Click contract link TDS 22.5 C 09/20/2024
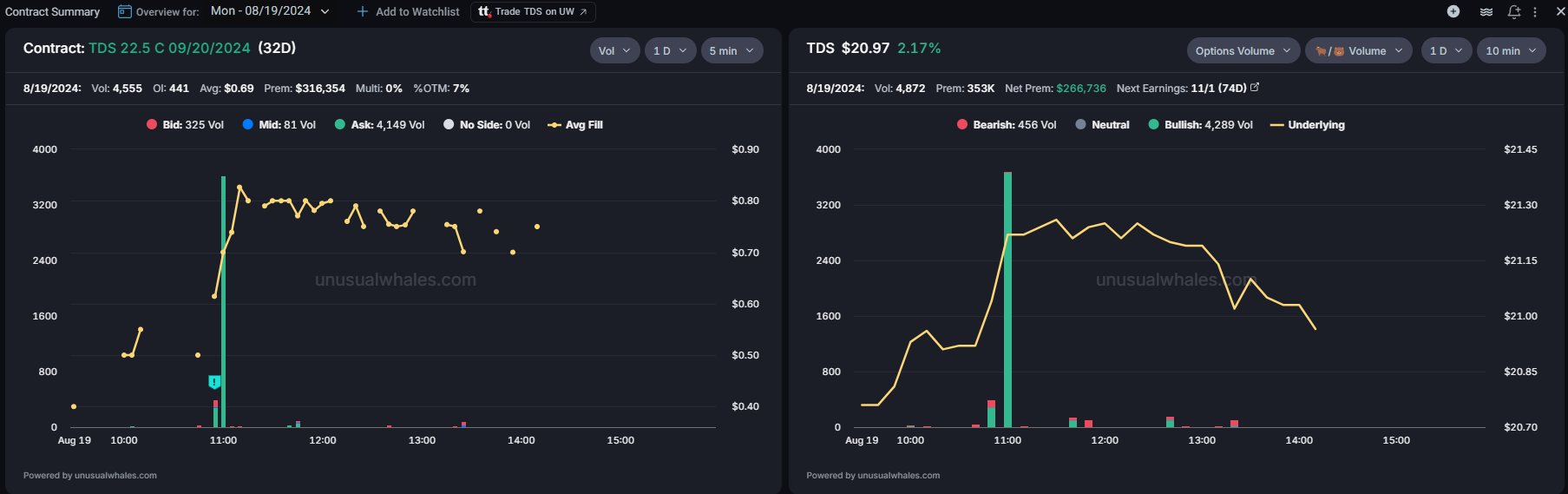Screen dimensions: 1568x494 [169, 48]
